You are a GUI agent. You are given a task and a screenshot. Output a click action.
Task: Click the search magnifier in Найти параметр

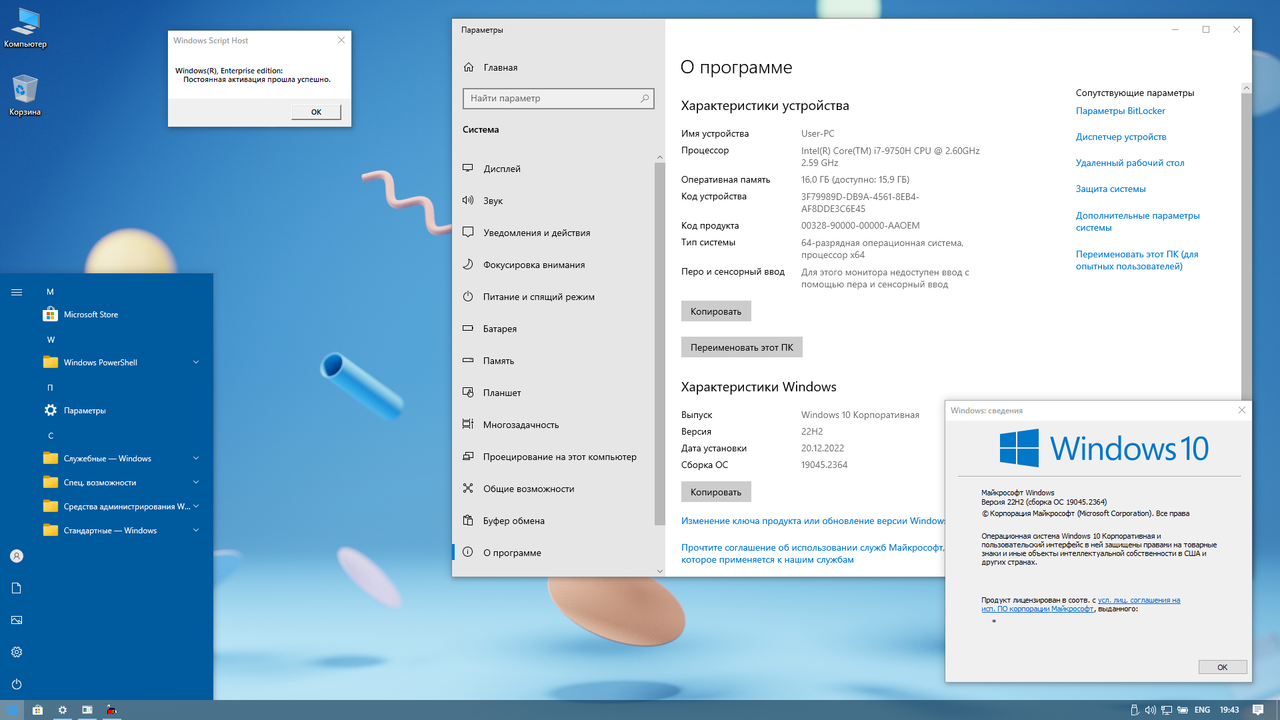click(x=645, y=99)
